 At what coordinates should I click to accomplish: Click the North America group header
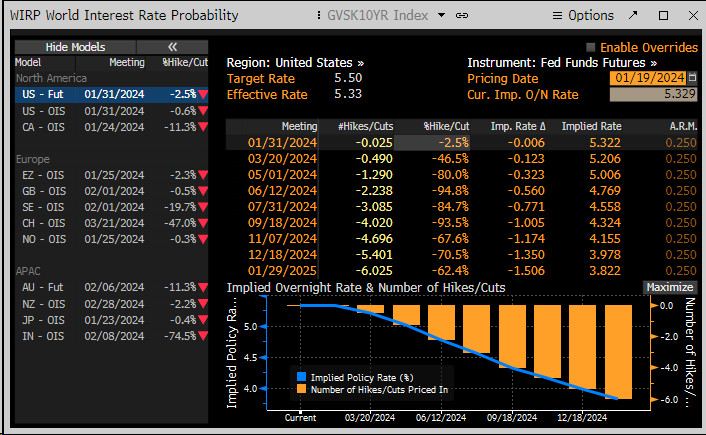point(51,78)
